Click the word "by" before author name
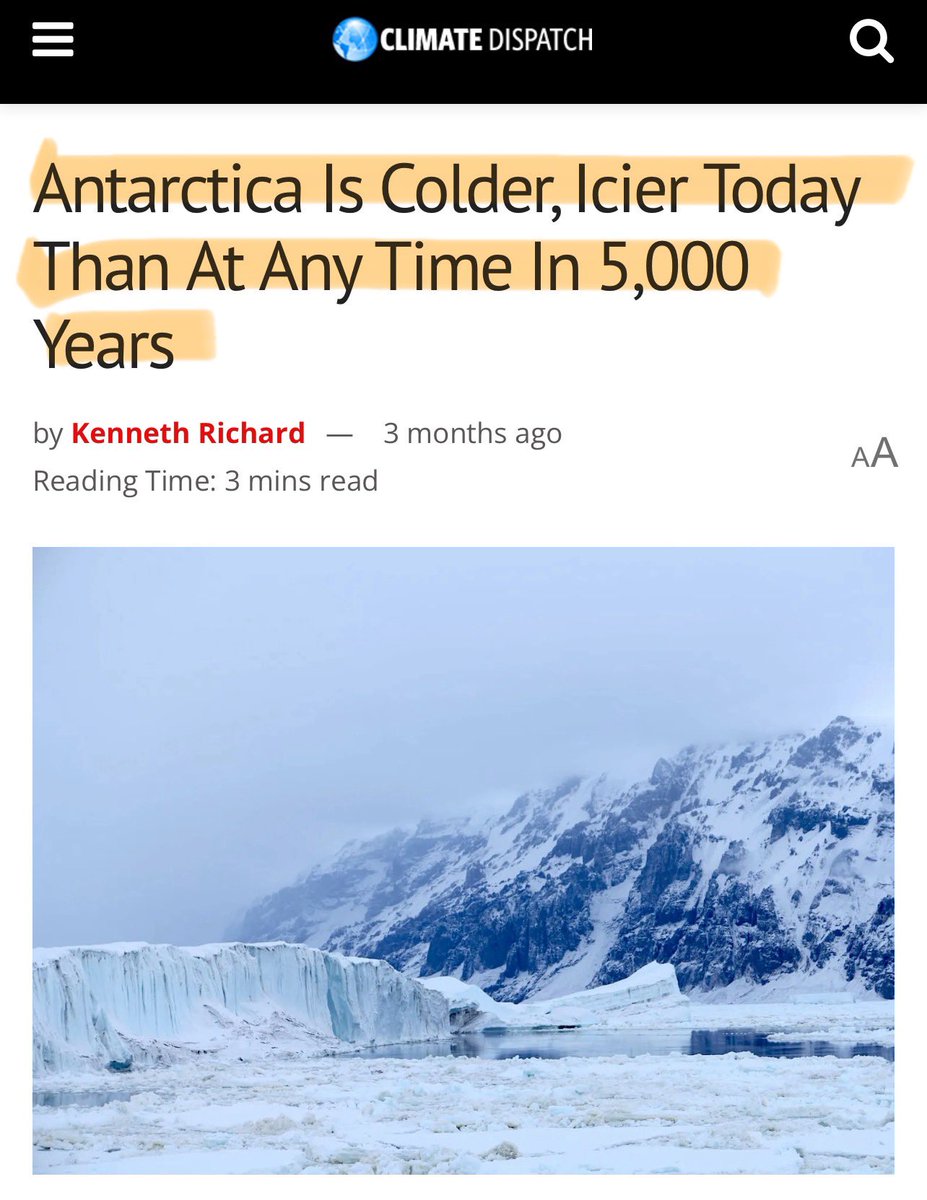The width and height of the screenshot is (927, 1200). click(x=47, y=433)
